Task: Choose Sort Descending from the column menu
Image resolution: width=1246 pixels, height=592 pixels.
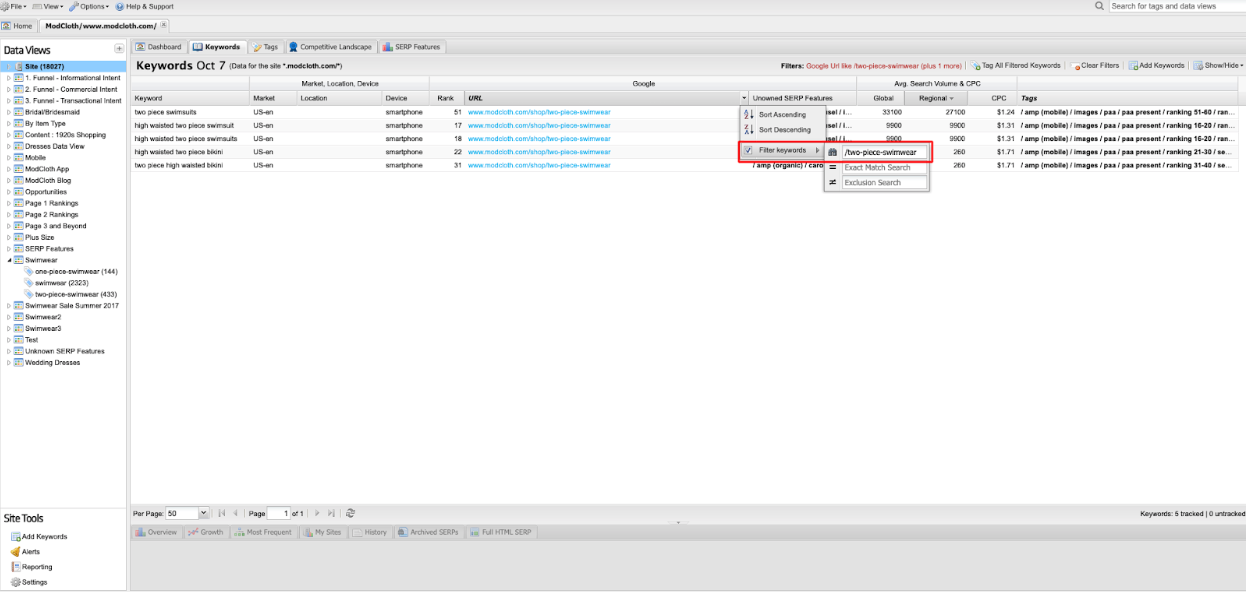Action: [783, 130]
